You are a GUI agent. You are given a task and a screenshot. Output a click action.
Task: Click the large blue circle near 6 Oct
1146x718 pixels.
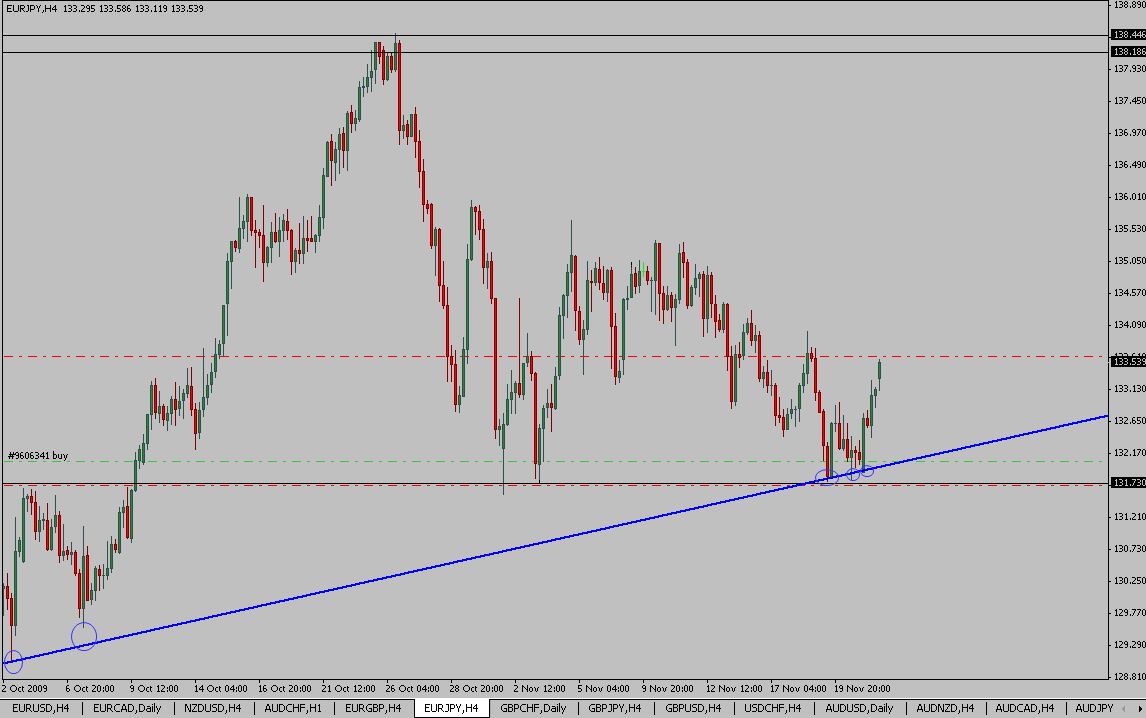coord(84,635)
